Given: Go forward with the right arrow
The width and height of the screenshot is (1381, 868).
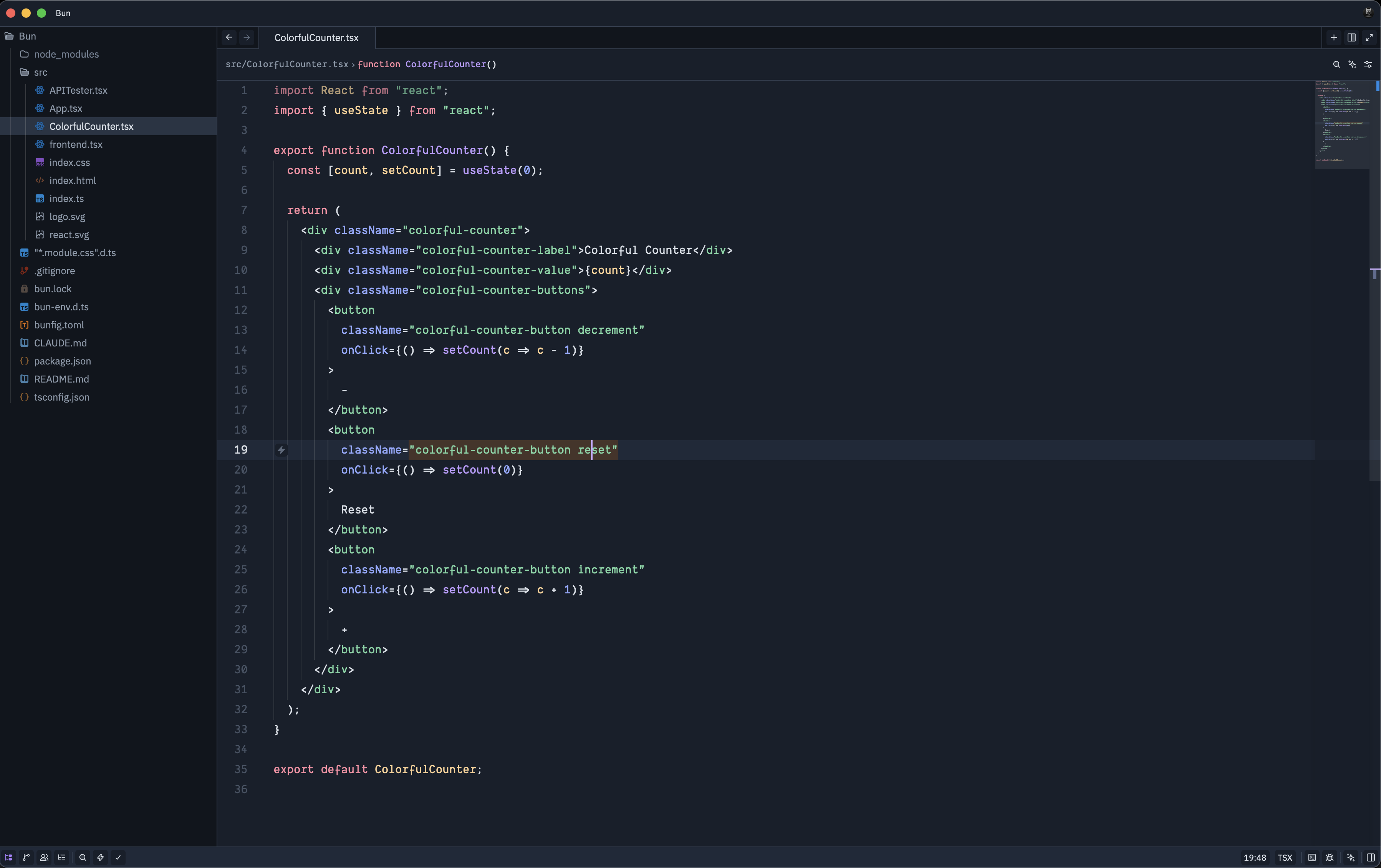Looking at the screenshot, I should click(x=247, y=37).
